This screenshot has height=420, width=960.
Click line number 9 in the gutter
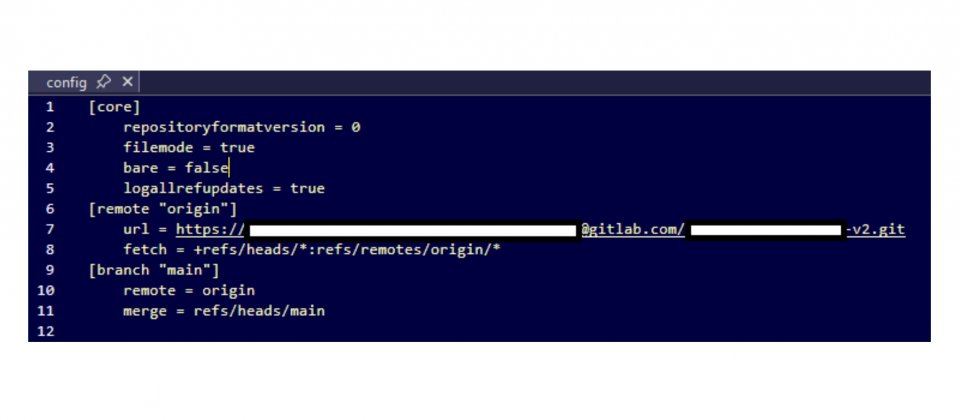pos(50,270)
